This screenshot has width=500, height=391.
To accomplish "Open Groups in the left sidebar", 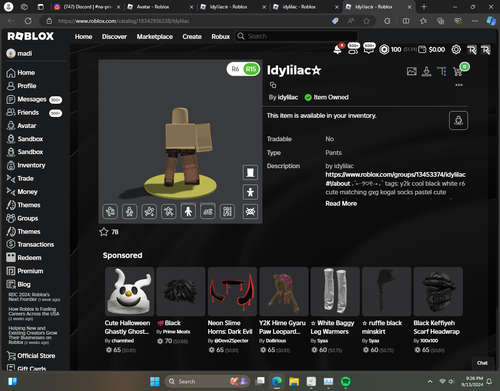I will click(x=22, y=218).
